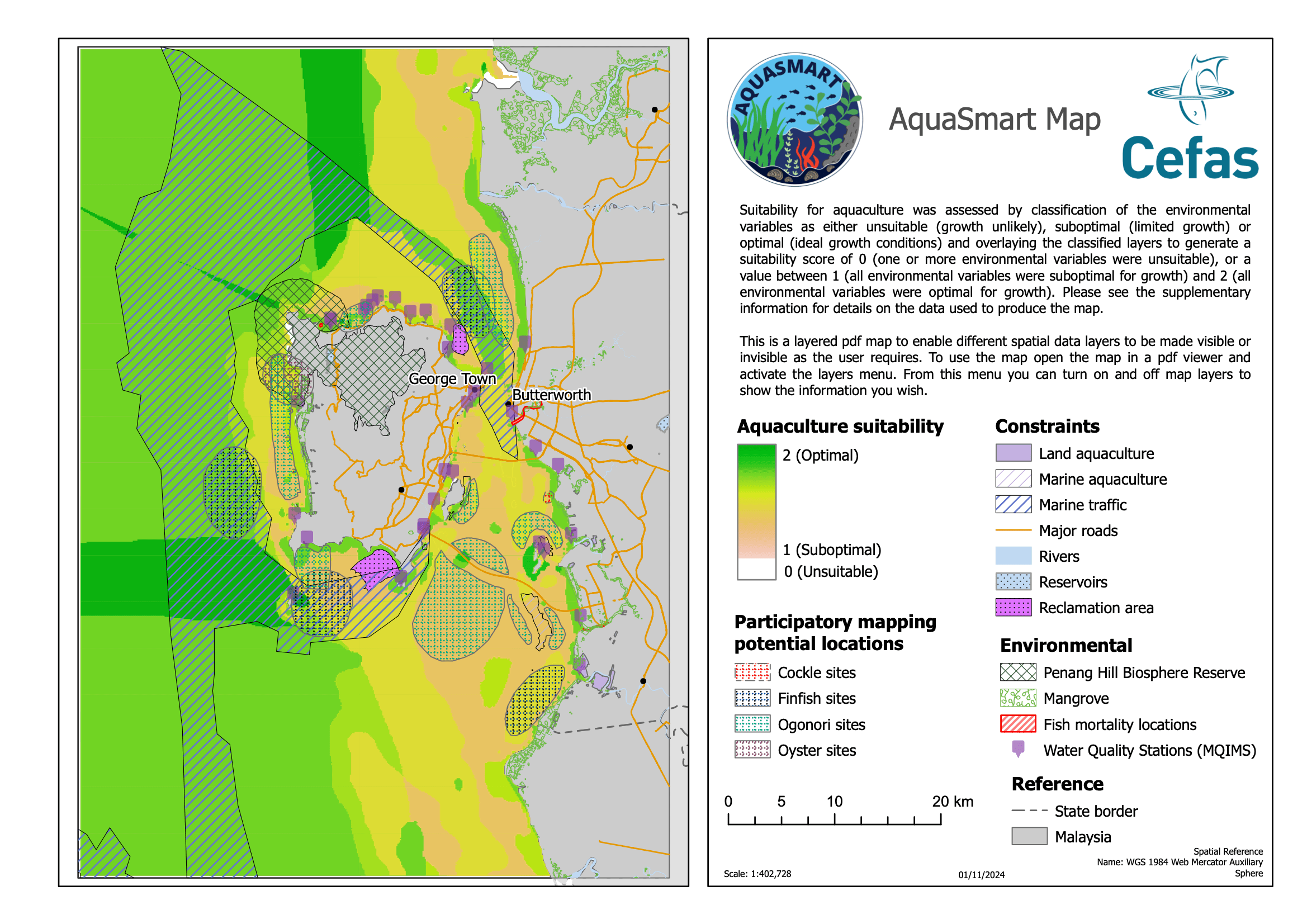Click the Finfish sites legend symbol
This screenshot has width=1307, height=924.
tap(752, 698)
